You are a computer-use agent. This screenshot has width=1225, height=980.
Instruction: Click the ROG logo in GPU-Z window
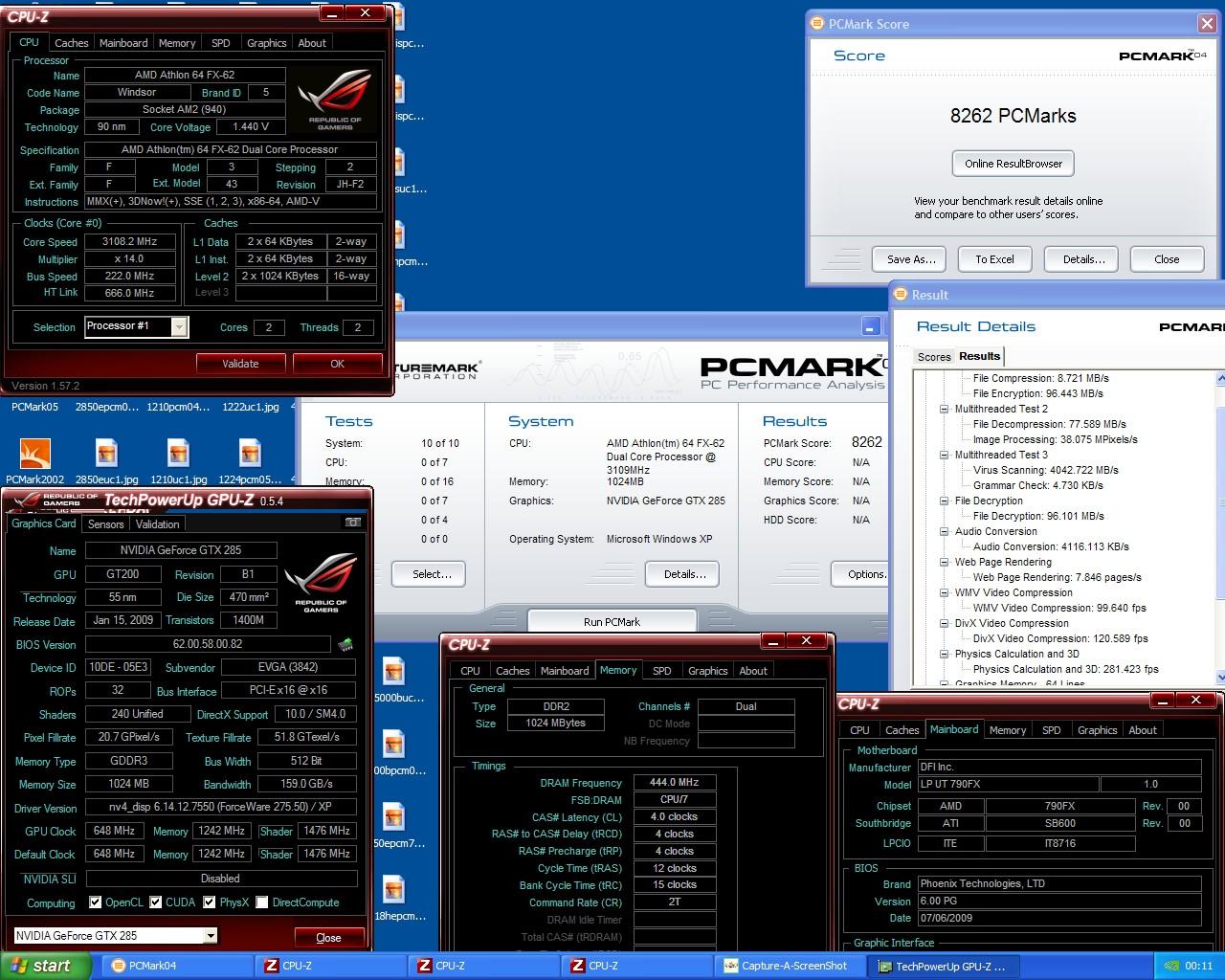(x=321, y=582)
